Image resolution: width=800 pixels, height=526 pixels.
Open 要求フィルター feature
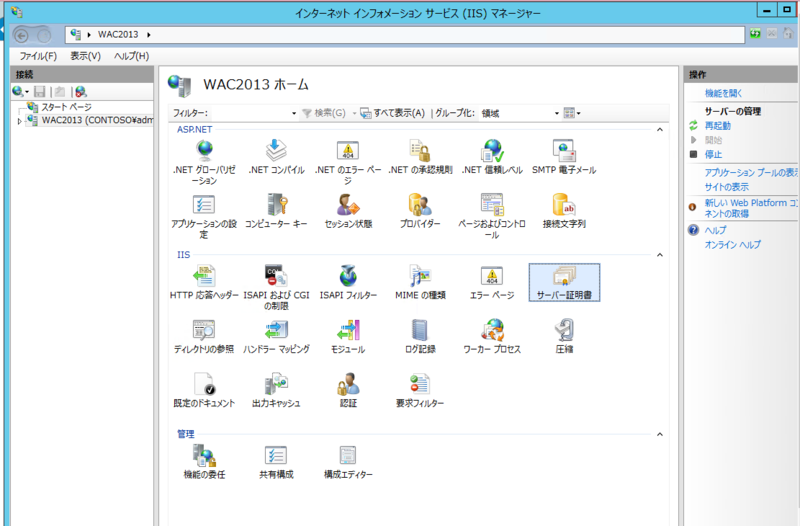420,390
